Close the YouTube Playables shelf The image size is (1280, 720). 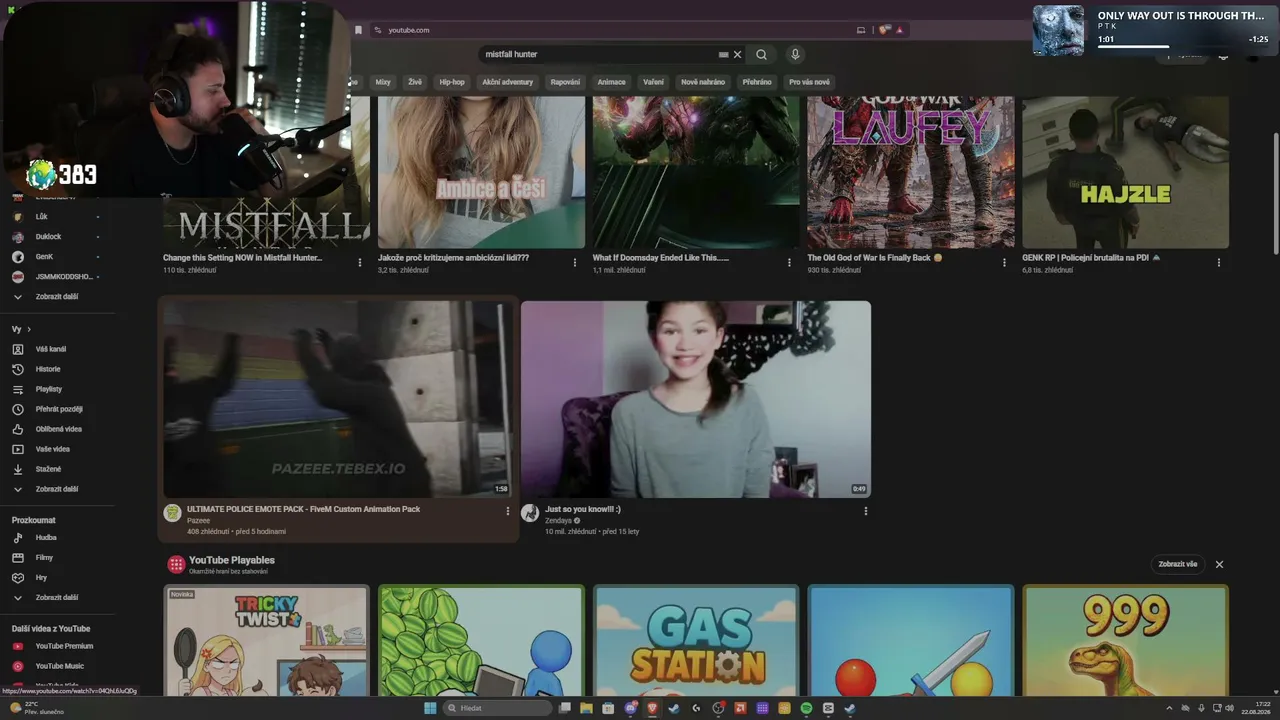coord(1219,564)
